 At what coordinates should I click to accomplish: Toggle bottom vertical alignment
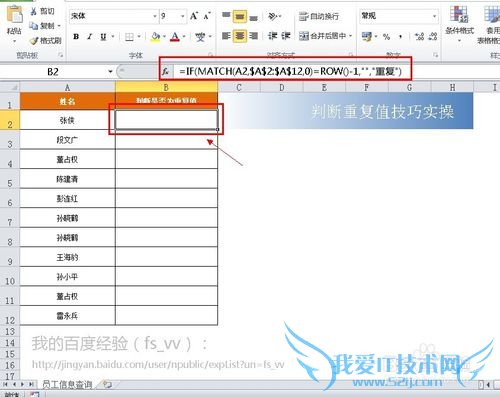pos(253,17)
